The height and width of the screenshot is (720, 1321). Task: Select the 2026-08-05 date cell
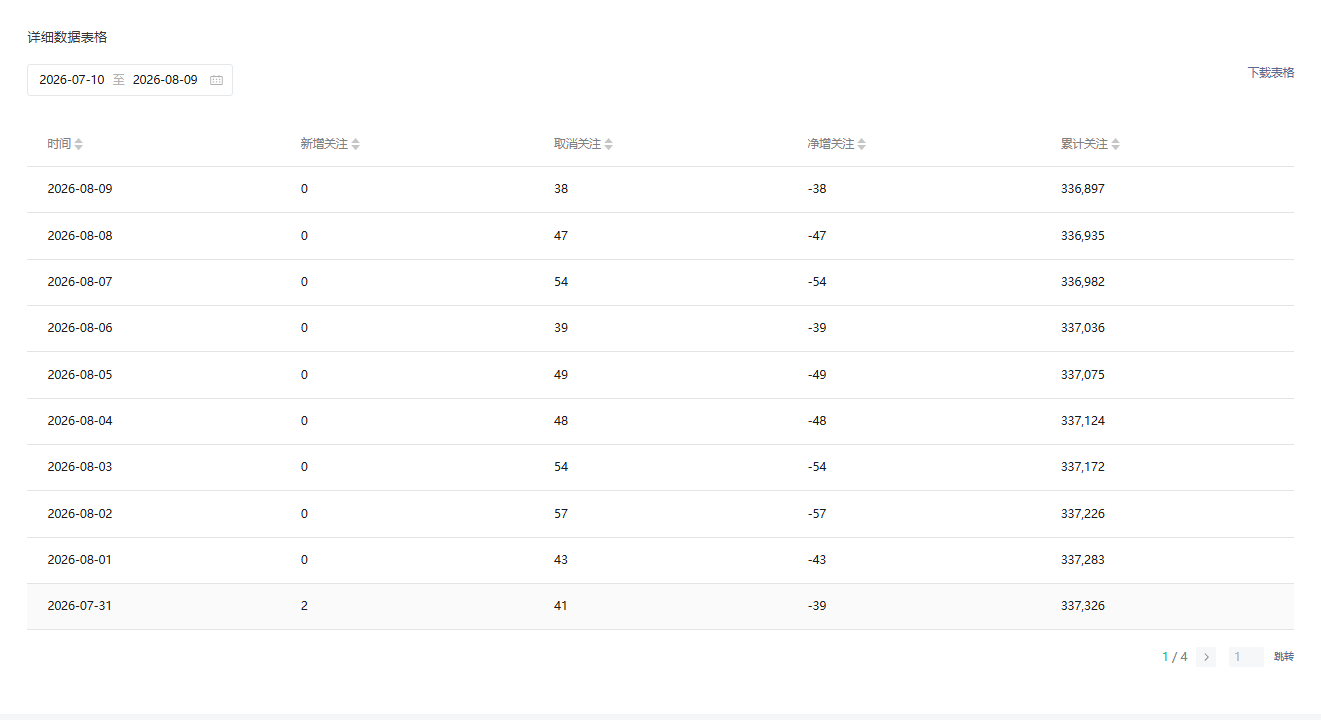[x=80, y=375]
